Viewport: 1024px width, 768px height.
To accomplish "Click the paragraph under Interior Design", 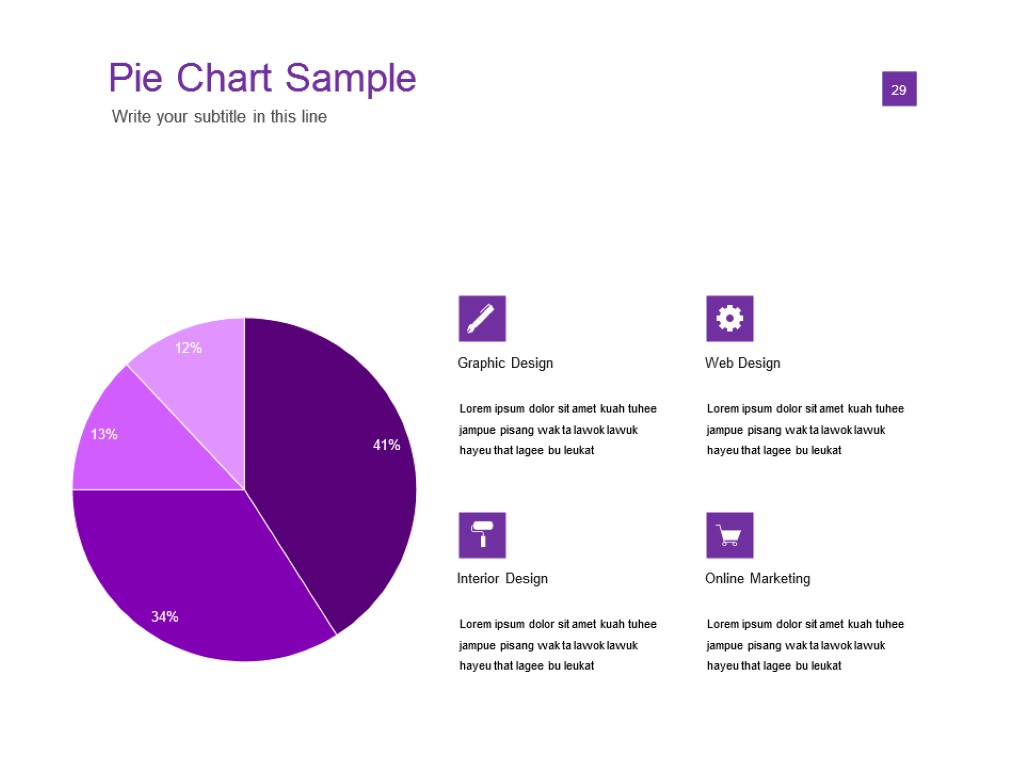I will (558, 645).
